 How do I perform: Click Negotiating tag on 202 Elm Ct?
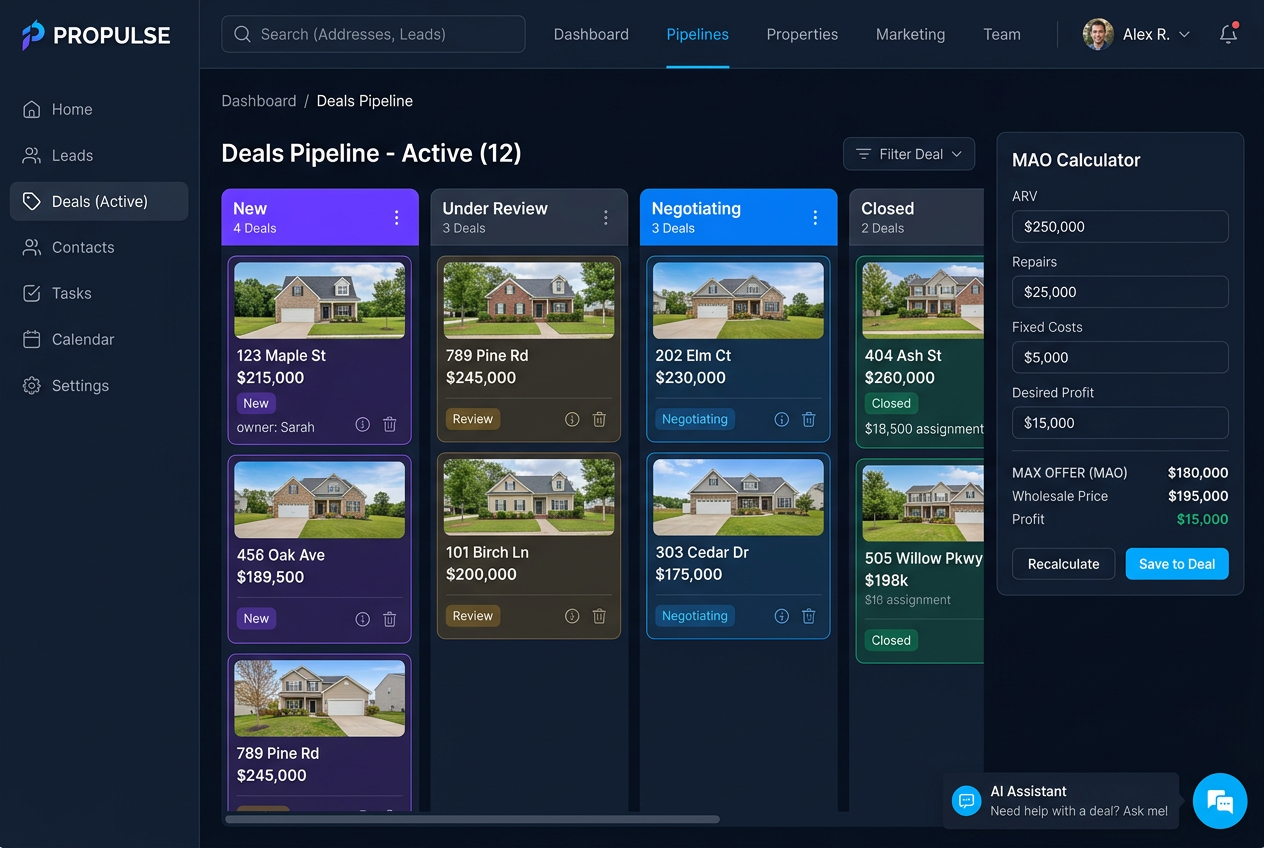[x=695, y=419]
